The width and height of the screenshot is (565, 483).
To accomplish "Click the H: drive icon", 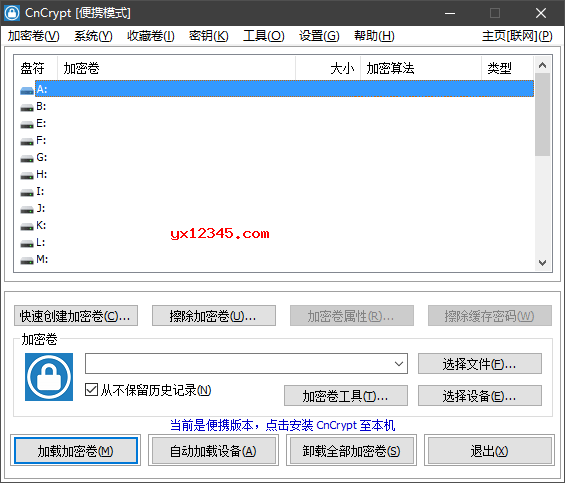I will (x=27, y=176).
